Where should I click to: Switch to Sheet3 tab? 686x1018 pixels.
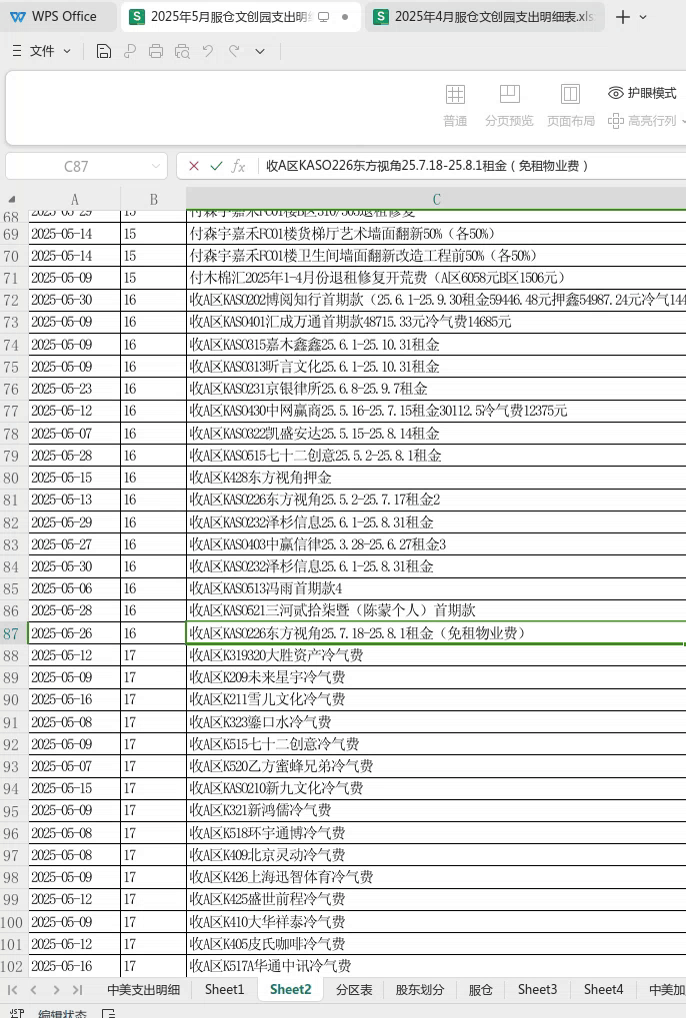537,989
